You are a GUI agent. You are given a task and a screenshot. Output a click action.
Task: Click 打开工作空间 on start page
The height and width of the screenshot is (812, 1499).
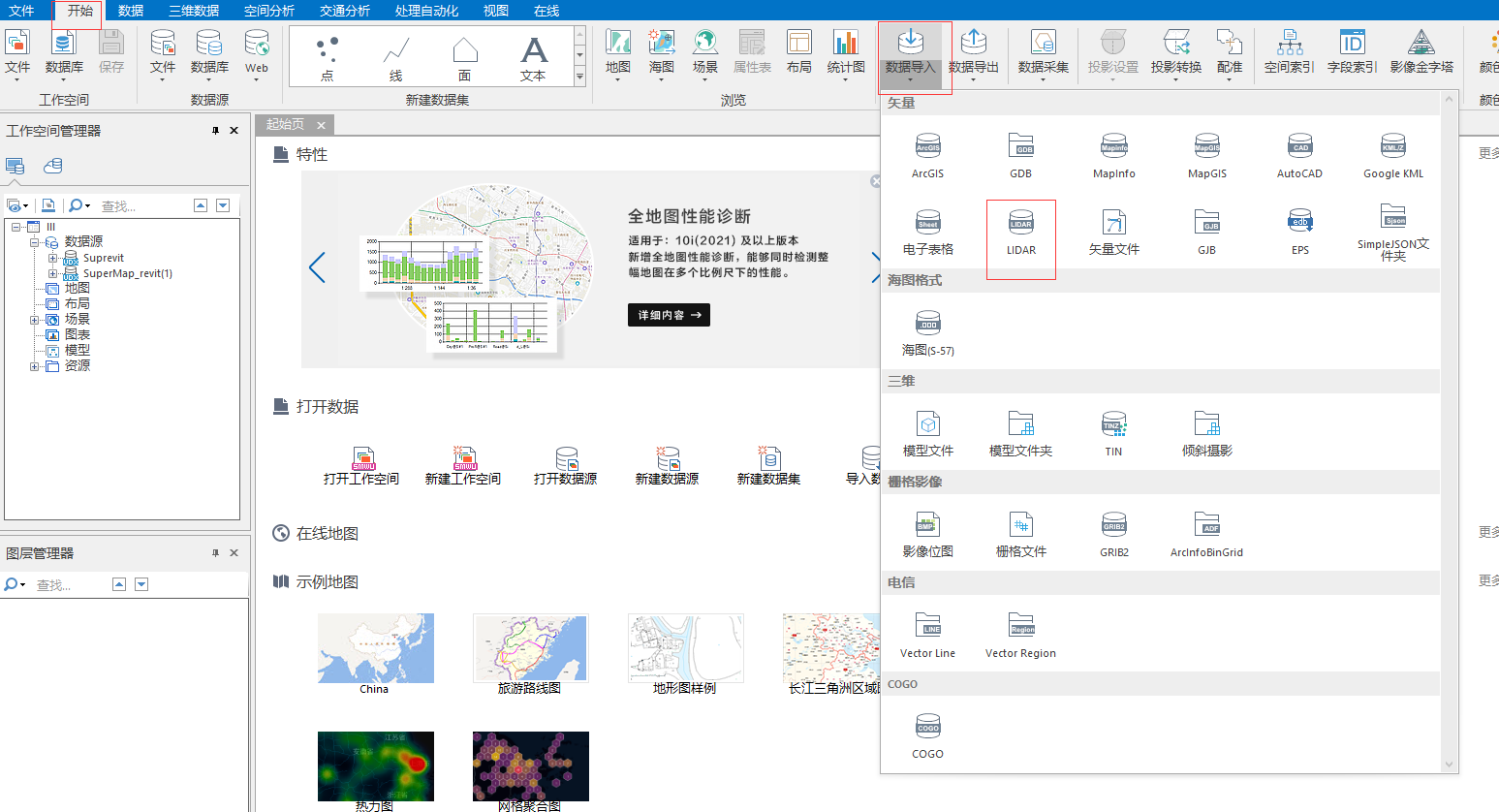point(361,466)
